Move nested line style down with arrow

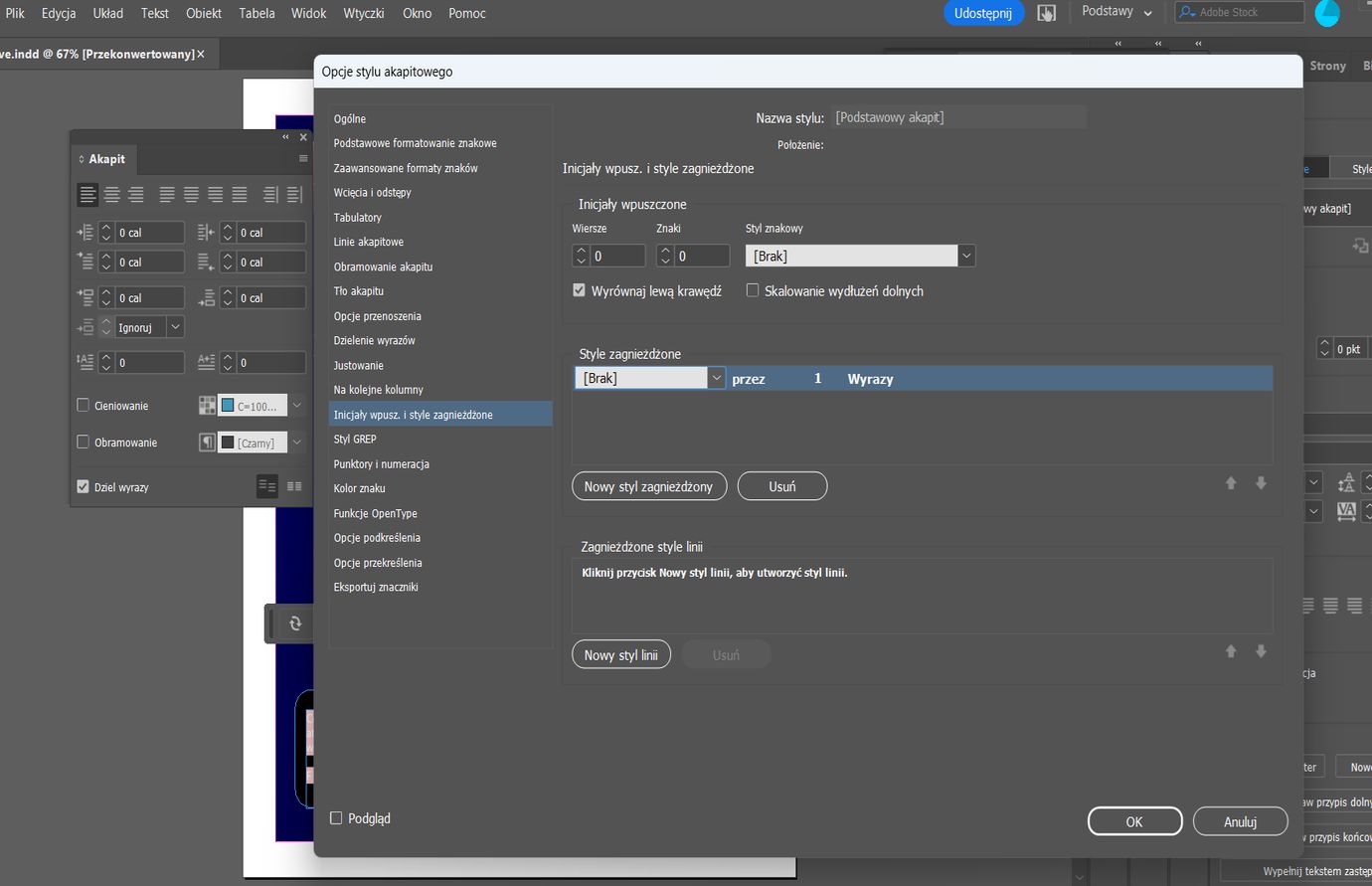1261,651
